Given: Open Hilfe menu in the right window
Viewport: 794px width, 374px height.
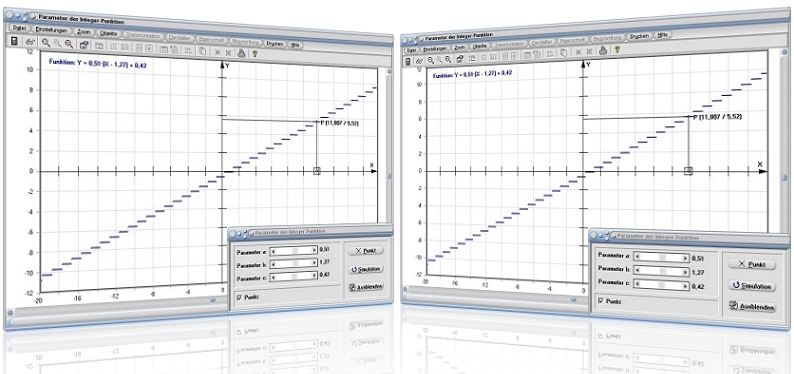Looking at the screenshot, I should coord(663,35).
